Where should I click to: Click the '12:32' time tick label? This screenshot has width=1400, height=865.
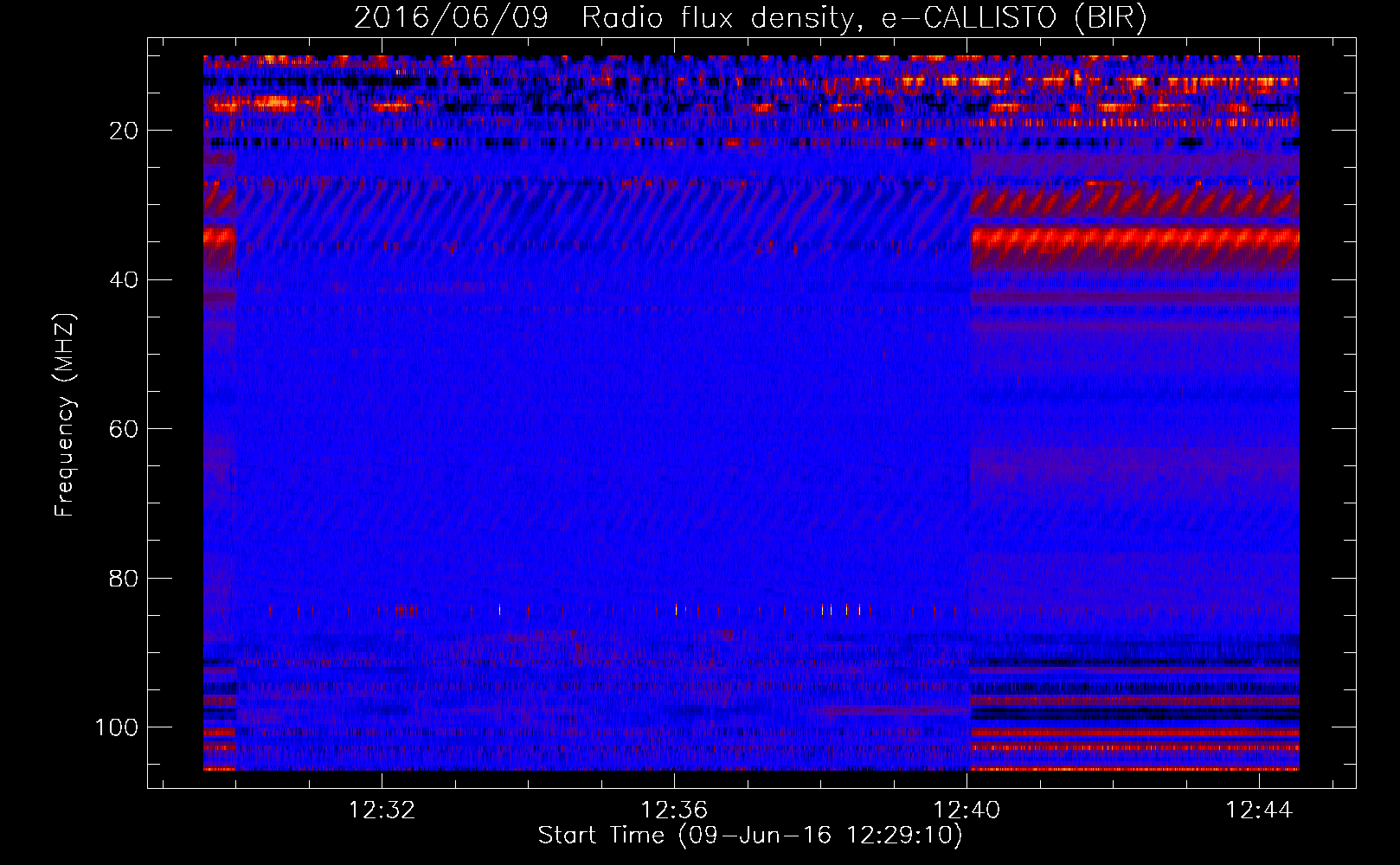coord(382,810)
